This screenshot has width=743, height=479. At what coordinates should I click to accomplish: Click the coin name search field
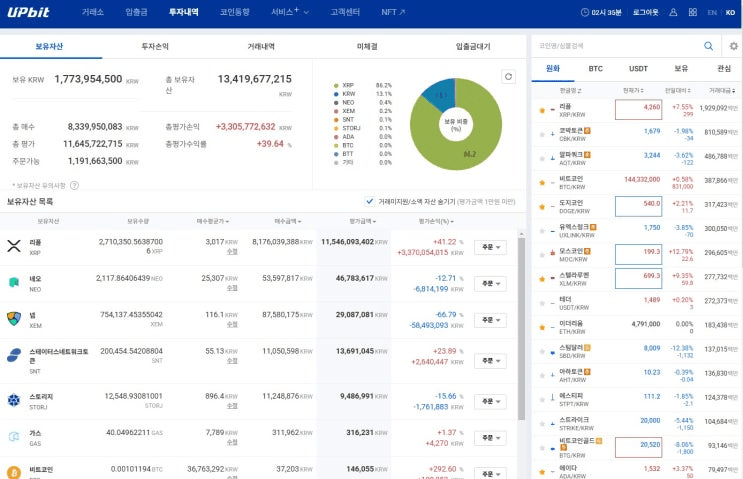click(616, 46)
